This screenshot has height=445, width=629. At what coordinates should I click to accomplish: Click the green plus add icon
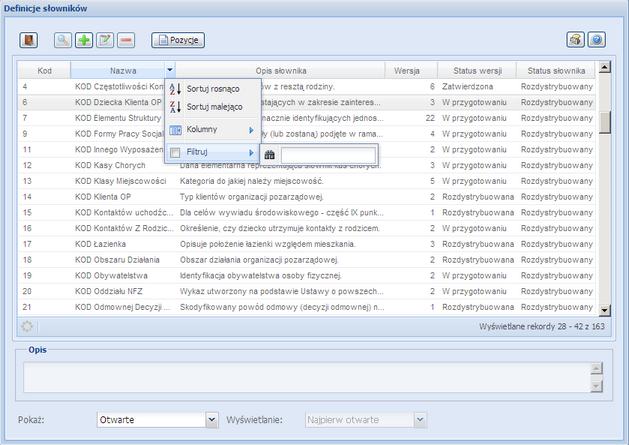(x=84, y=40)
